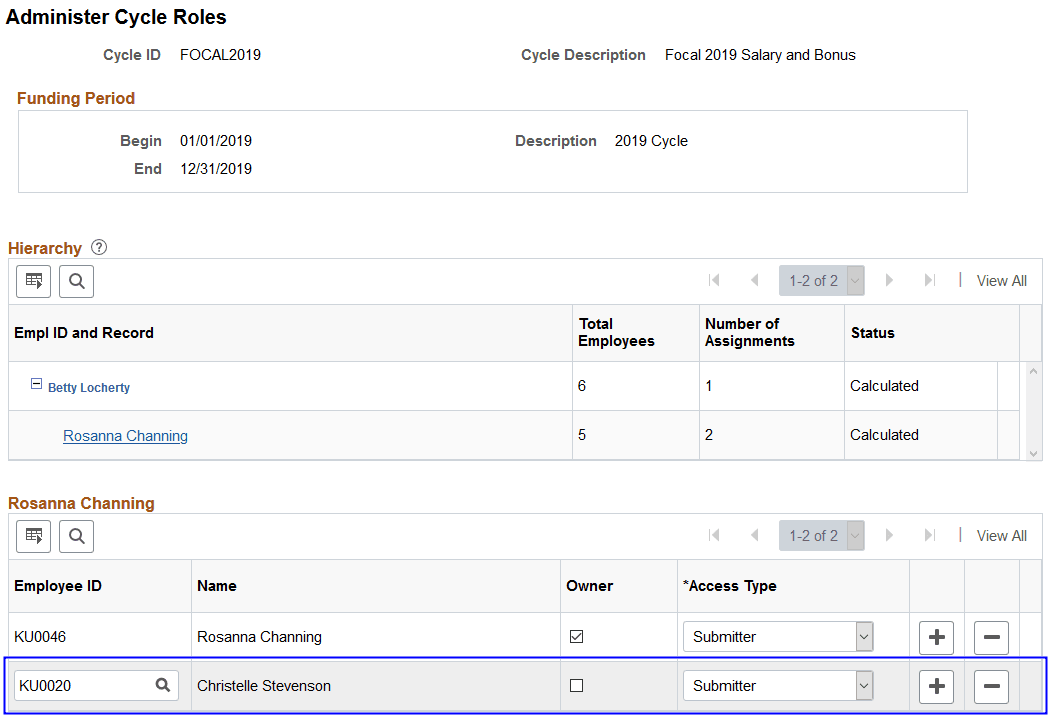1052x721 pixels.
Task: Delete Rosanna Channing's role row
Action: click(990, 636)
